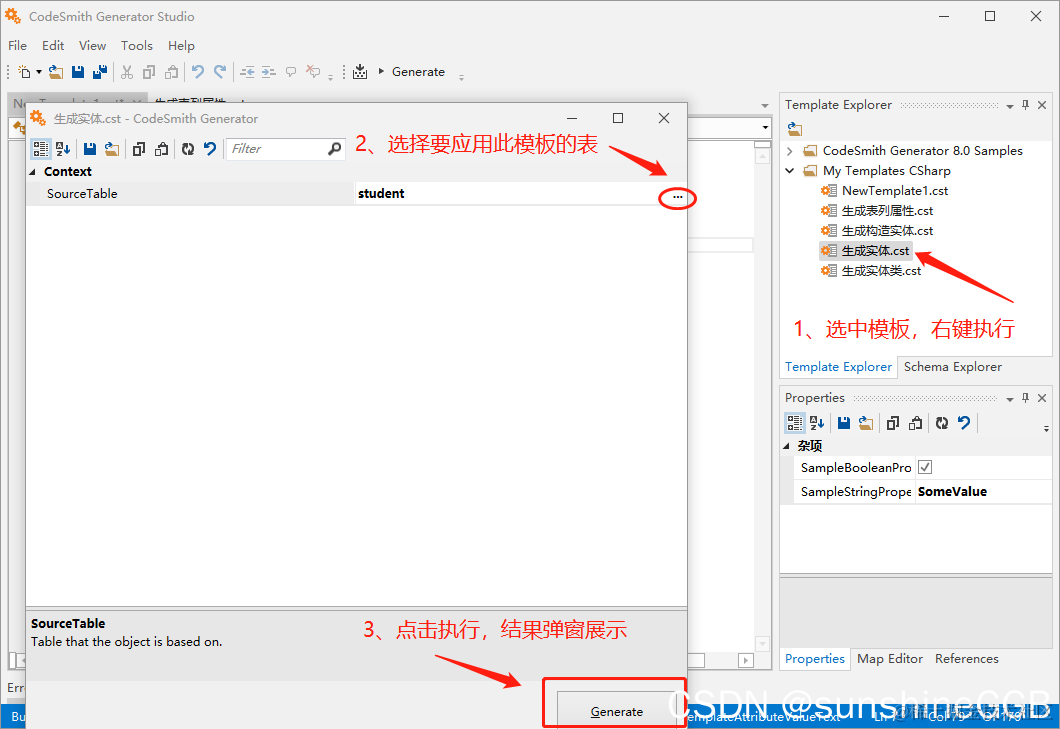Image resolution: width=1060 pixels, height=729 pixels.
Task: Toggle Alphabetical sort in Properties panel
Action: click(x=817, y=423)
